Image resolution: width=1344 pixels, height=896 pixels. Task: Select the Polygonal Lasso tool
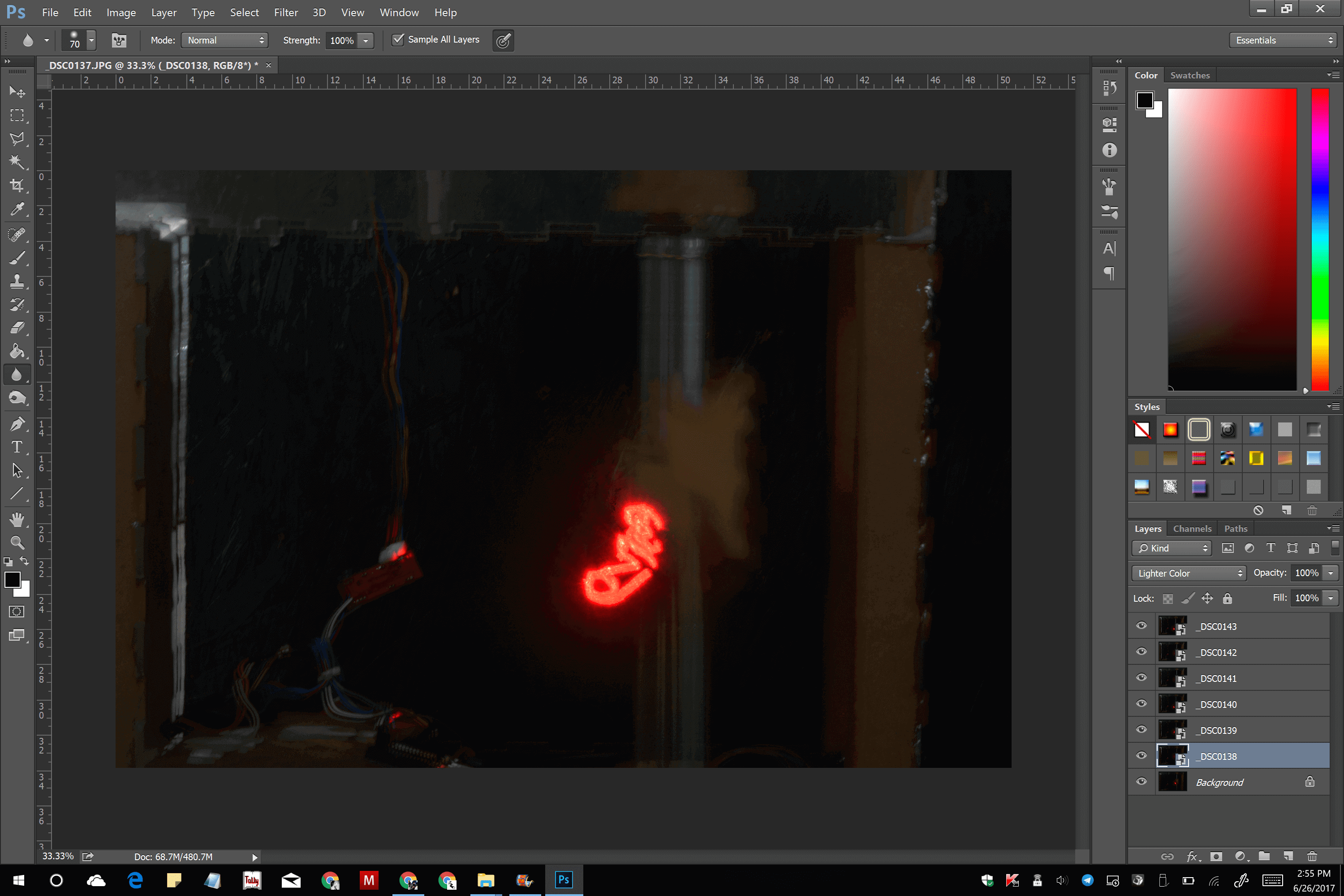(17, 138)
